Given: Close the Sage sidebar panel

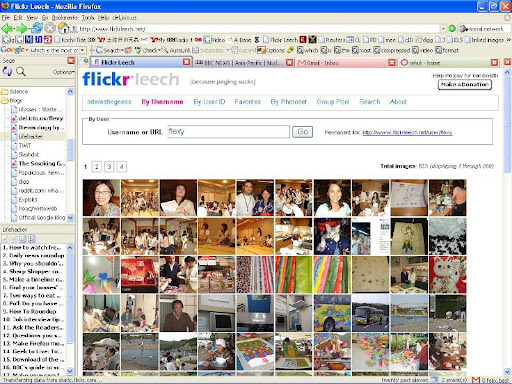Looking at the screenshot, I should [x=71, y=60].
